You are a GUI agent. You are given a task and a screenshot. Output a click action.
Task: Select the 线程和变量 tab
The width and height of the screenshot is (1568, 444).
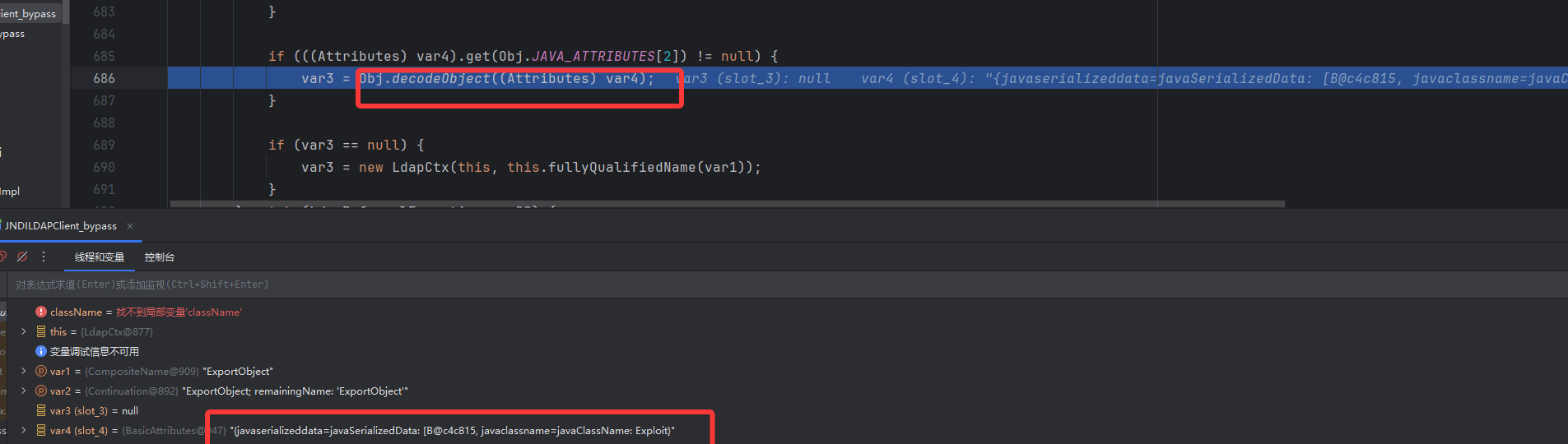100,257
